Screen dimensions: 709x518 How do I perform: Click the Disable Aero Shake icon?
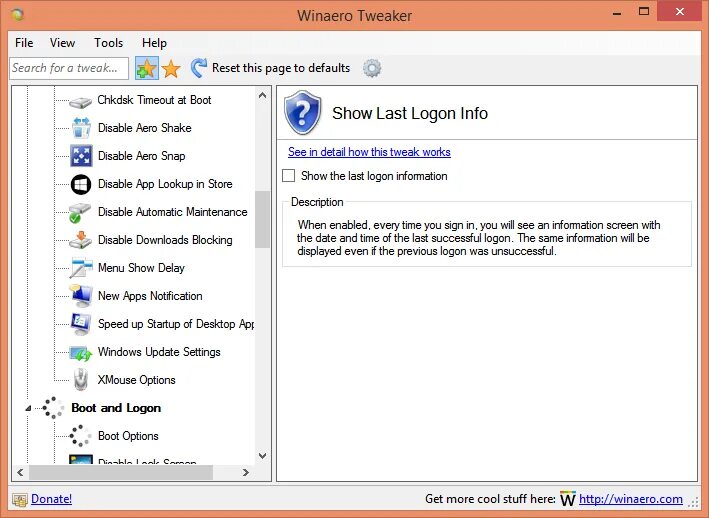[81, 128]
